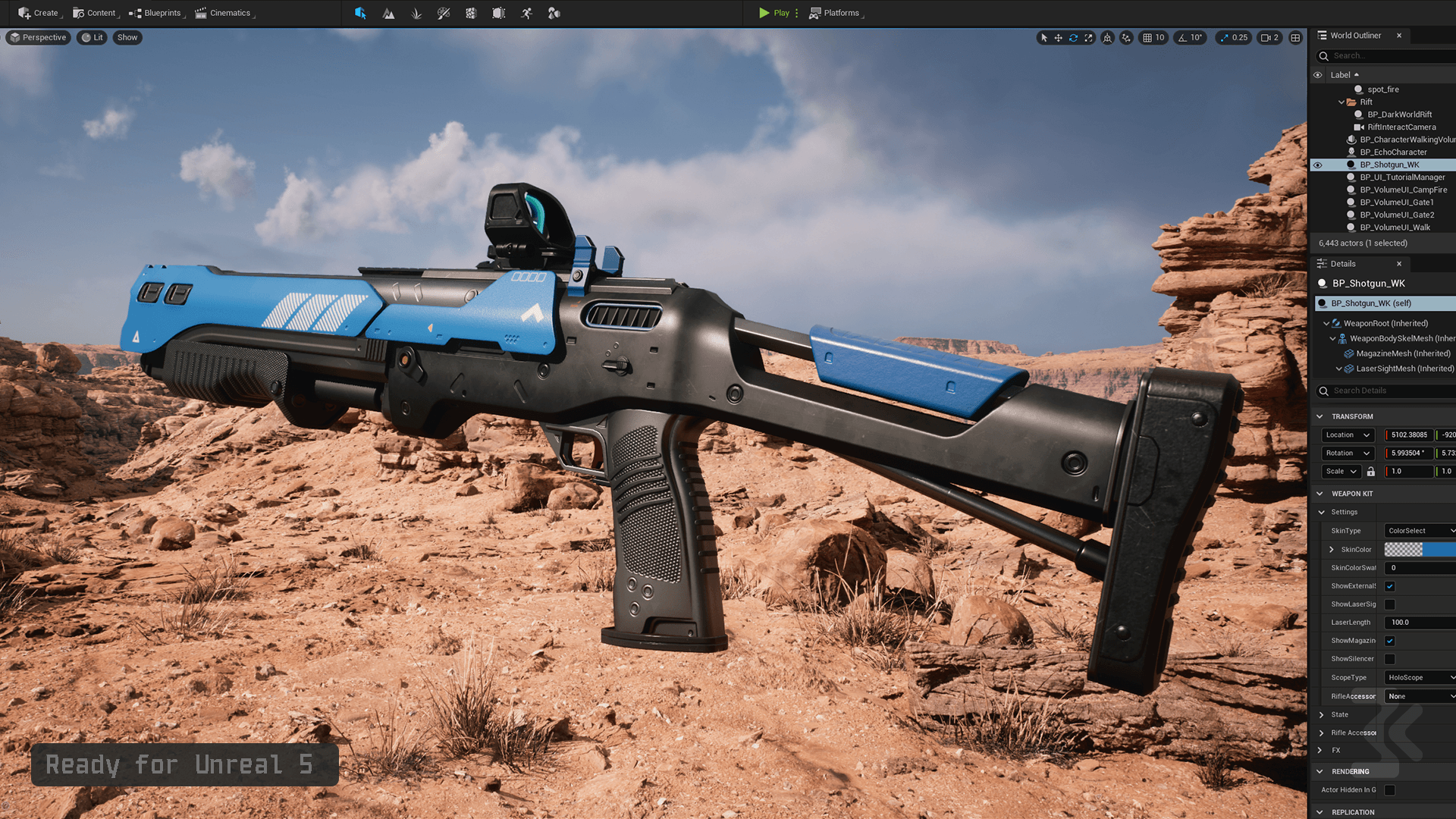Viewport: 1456px width, 819px height.
Task: Activate the translate (move) gizmo tool
Action: point(1058,37)
